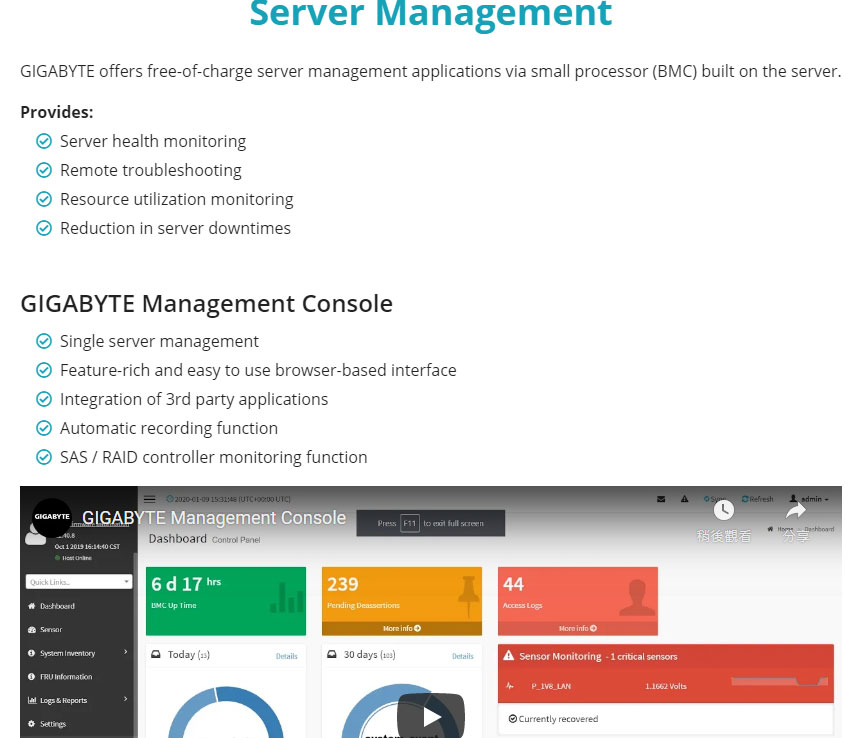860x738 pixels.
Task: Click the Today donut chart
Action: click(x=225, y=712)
